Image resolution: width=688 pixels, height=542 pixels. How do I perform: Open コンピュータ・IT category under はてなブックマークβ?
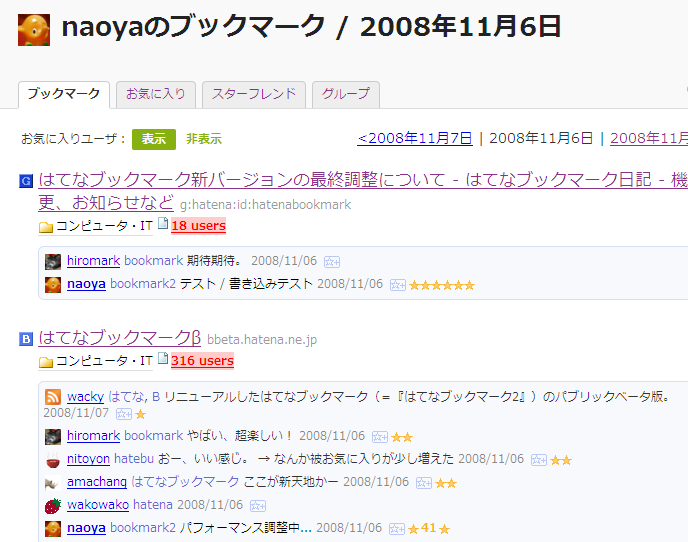point(104,361)
